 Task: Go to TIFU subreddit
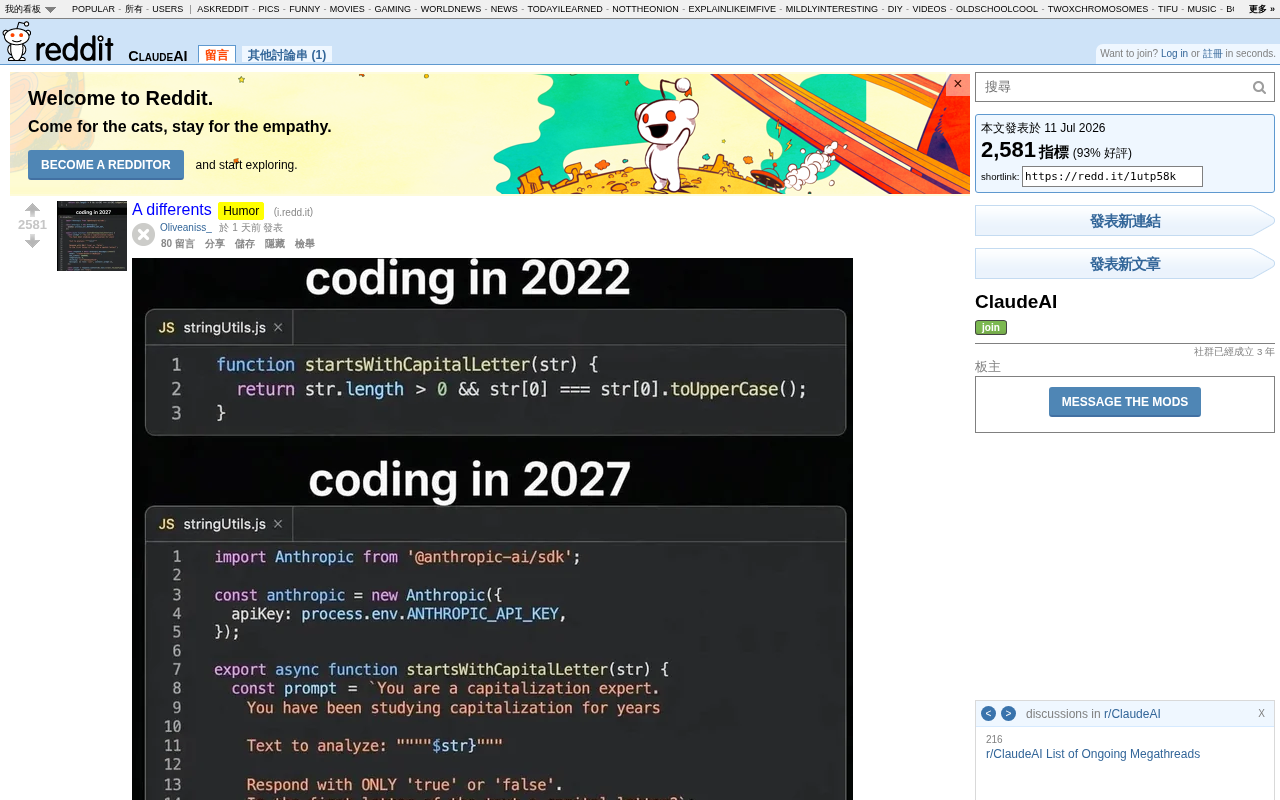(1168, 9)
